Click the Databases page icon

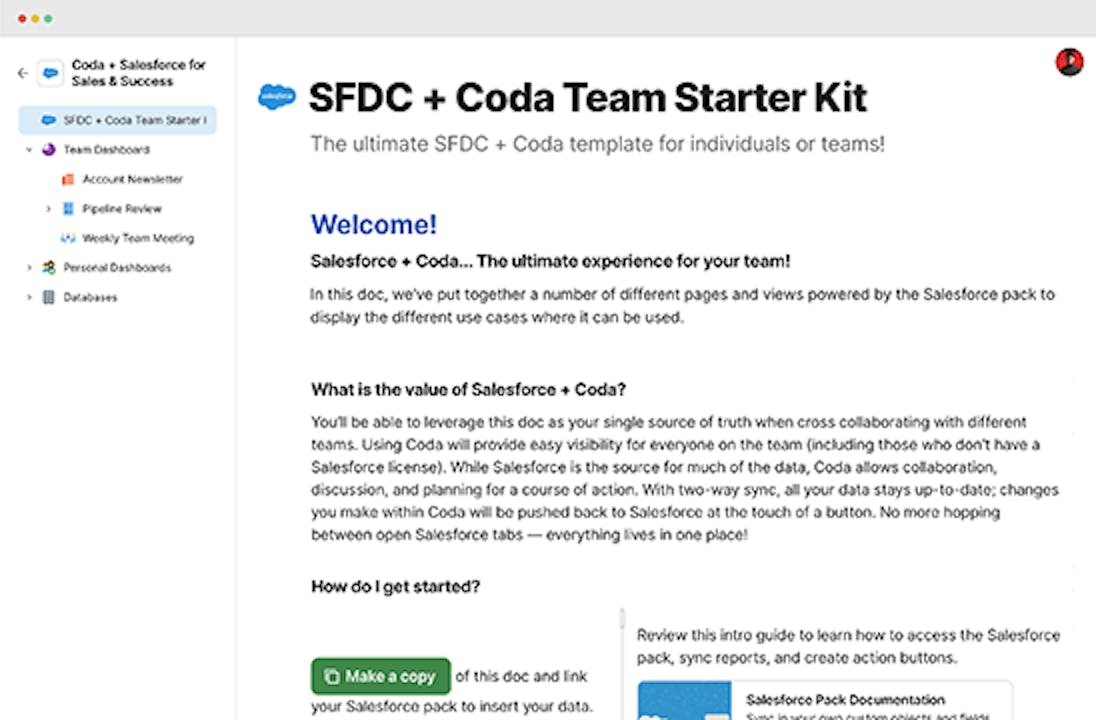coord(49,298)
